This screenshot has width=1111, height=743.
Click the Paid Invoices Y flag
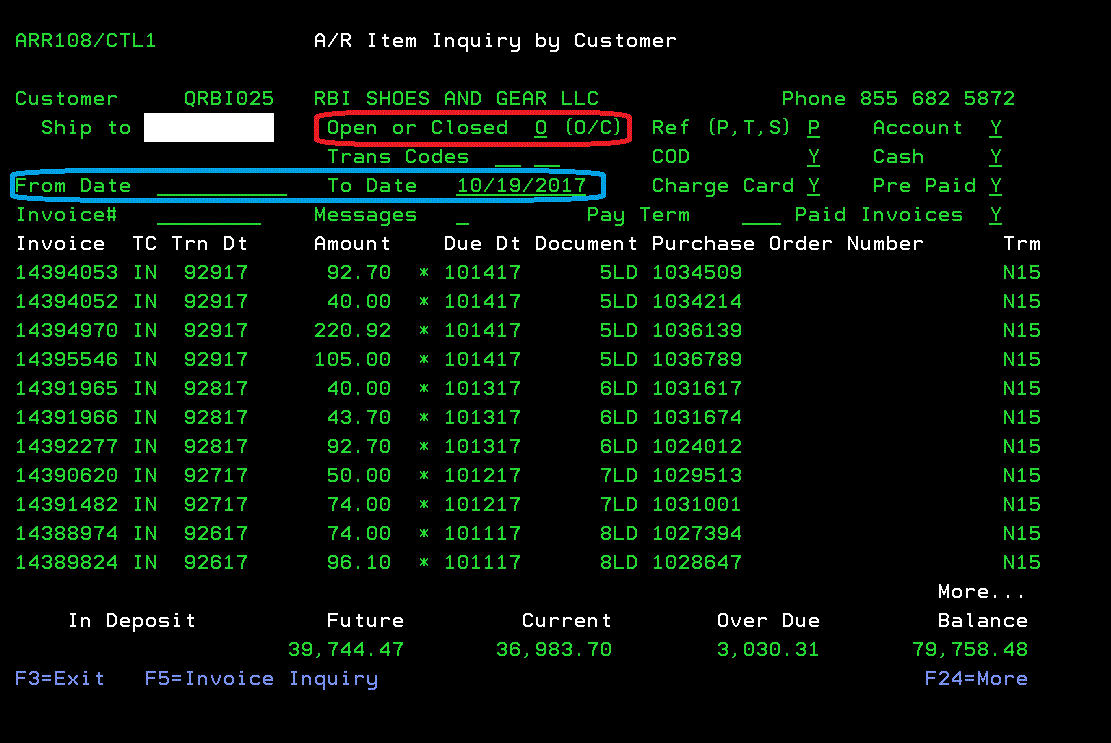tap(996, 215)
